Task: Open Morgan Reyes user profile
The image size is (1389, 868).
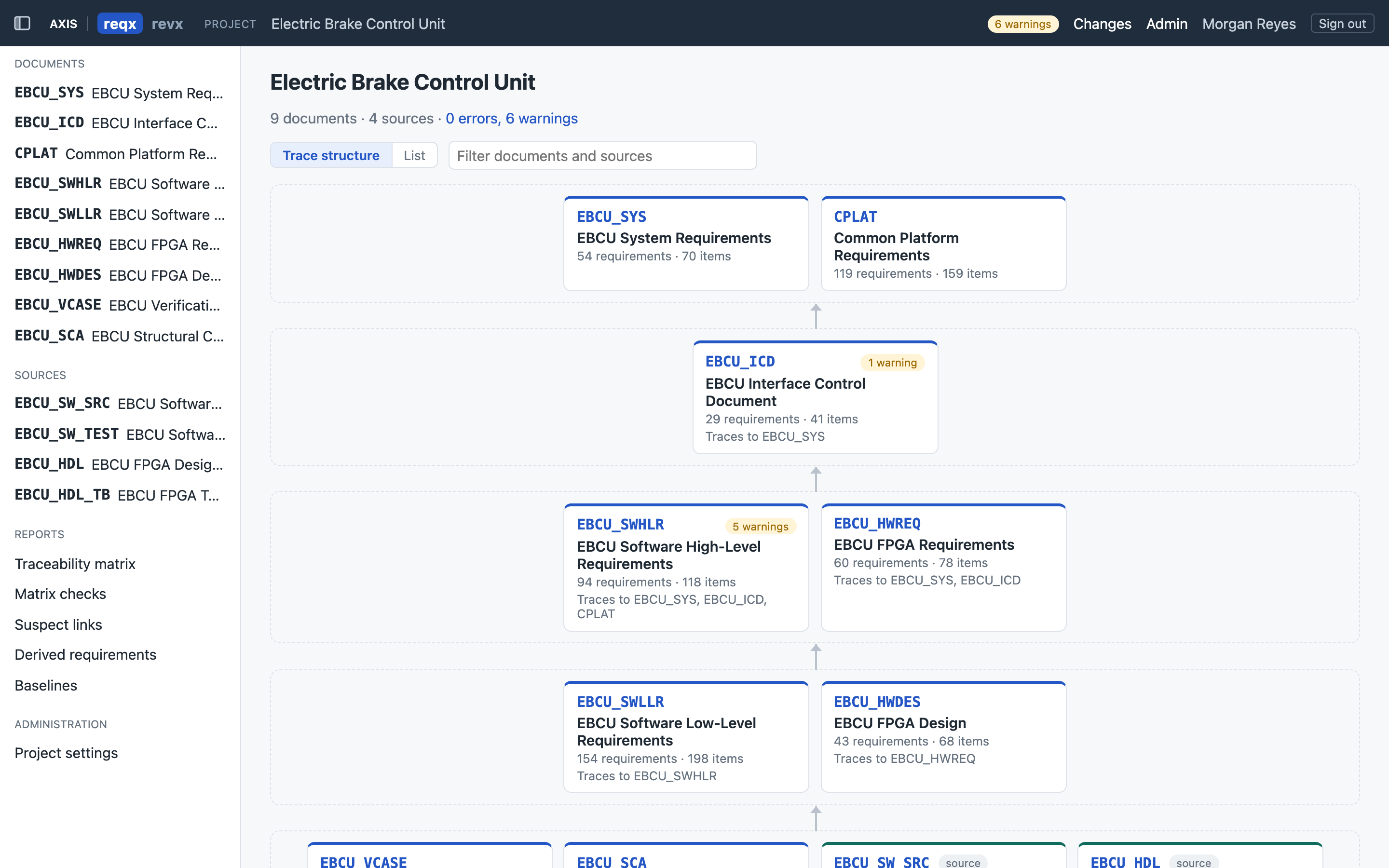Action: (x=1249, y=24)
